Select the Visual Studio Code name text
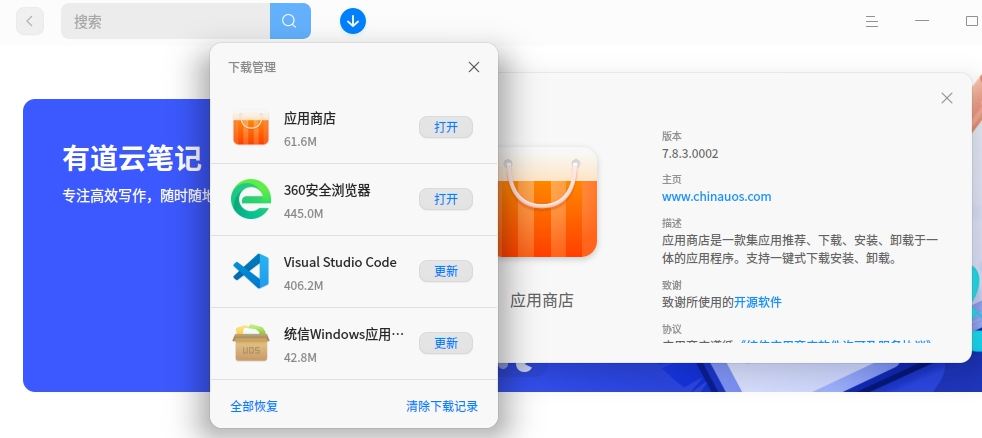The width and height of the screenshot is (982, 438). 340,263
